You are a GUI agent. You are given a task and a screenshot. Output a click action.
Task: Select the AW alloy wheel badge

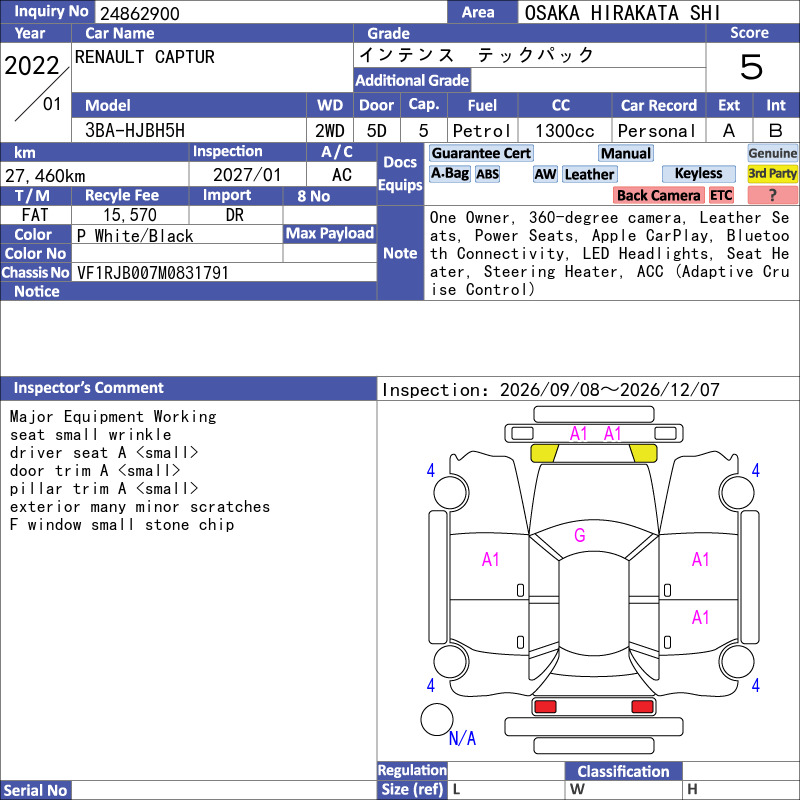[545, 174]
